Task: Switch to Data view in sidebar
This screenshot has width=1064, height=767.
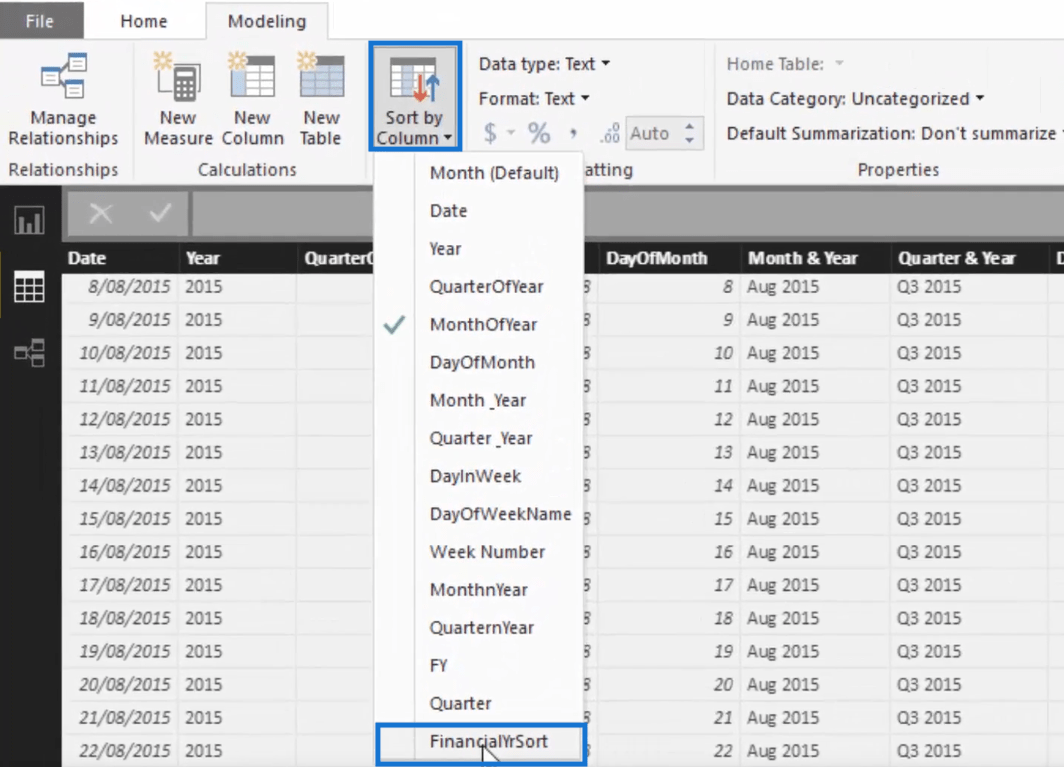Action: pos(29,286)
